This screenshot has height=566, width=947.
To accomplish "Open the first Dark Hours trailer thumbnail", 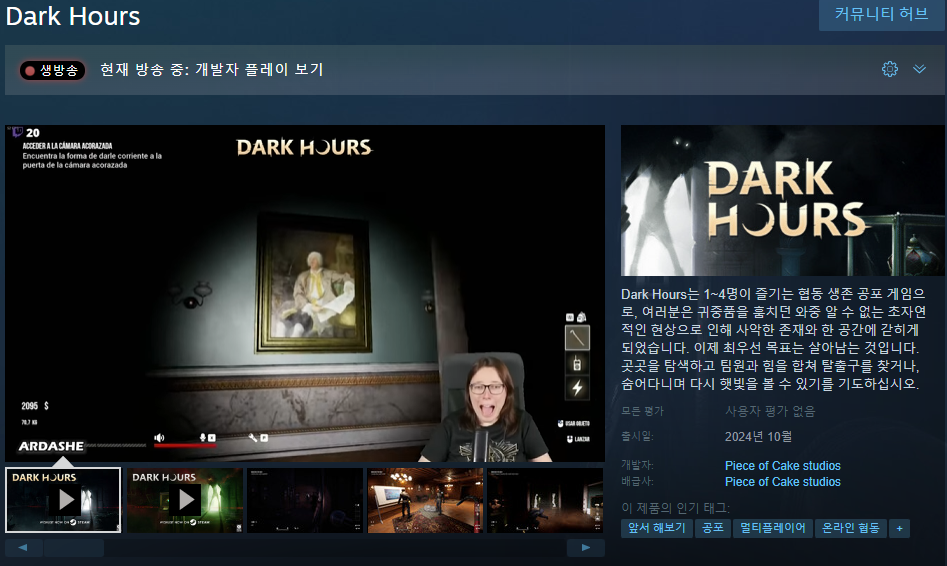I will [63, 500].
